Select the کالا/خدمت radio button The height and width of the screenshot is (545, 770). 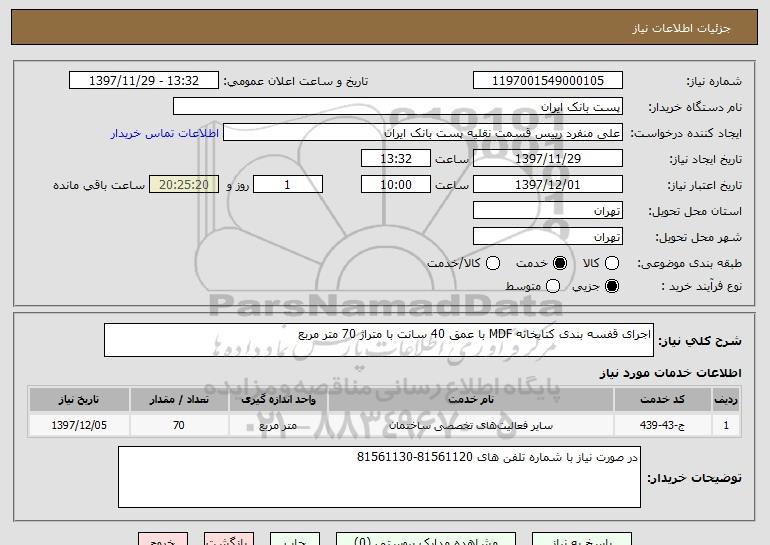pos(493,263)
